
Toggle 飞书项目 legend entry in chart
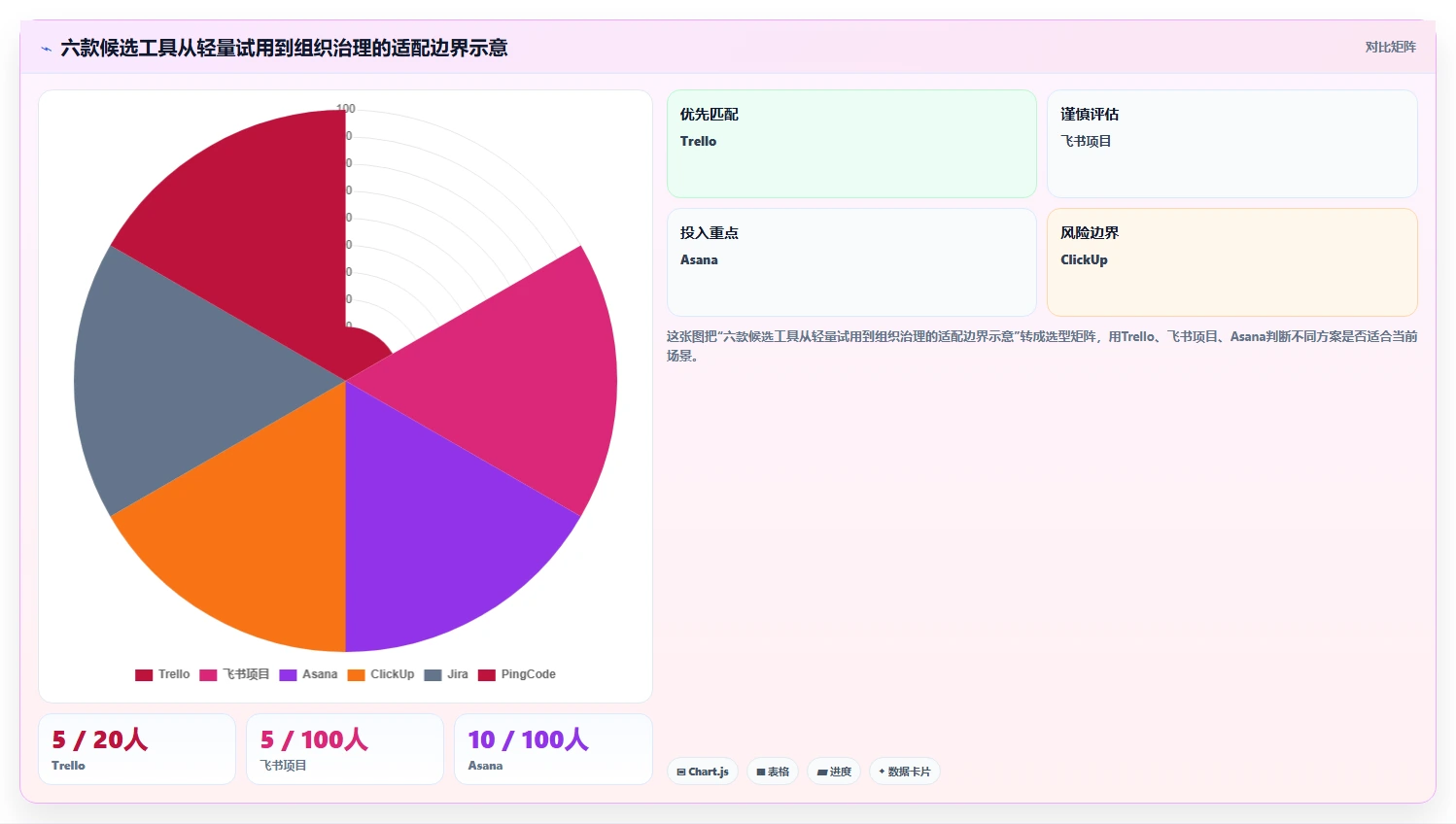pos(234,674)
